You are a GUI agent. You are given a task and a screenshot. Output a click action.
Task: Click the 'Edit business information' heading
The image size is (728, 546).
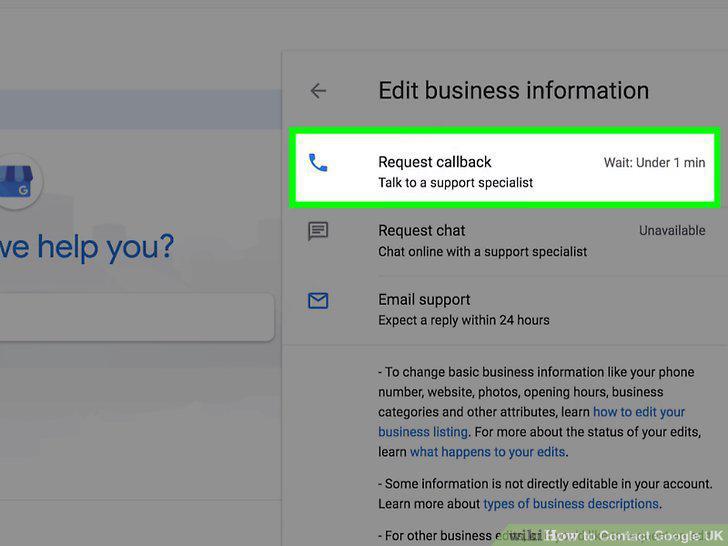click(x=514, y=91)
